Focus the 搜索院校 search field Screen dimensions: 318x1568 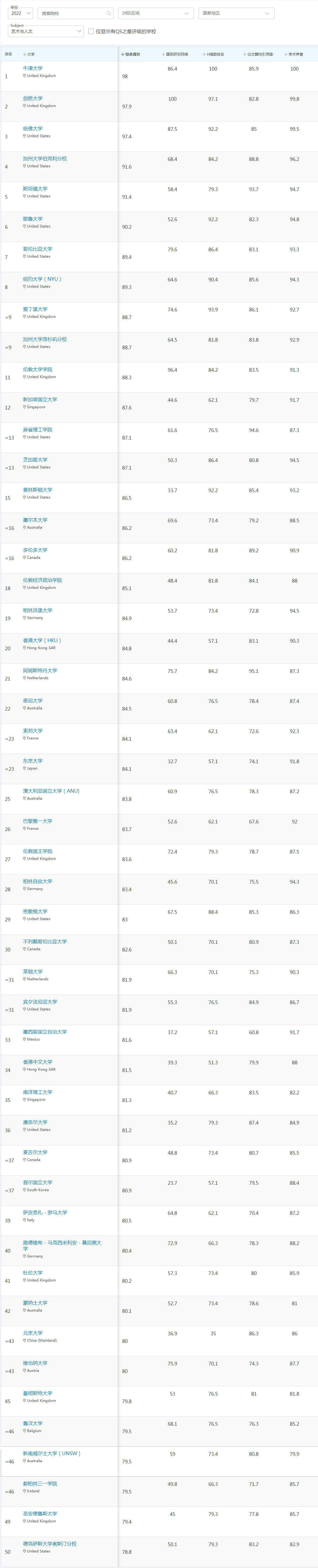[x=76, y=13]
